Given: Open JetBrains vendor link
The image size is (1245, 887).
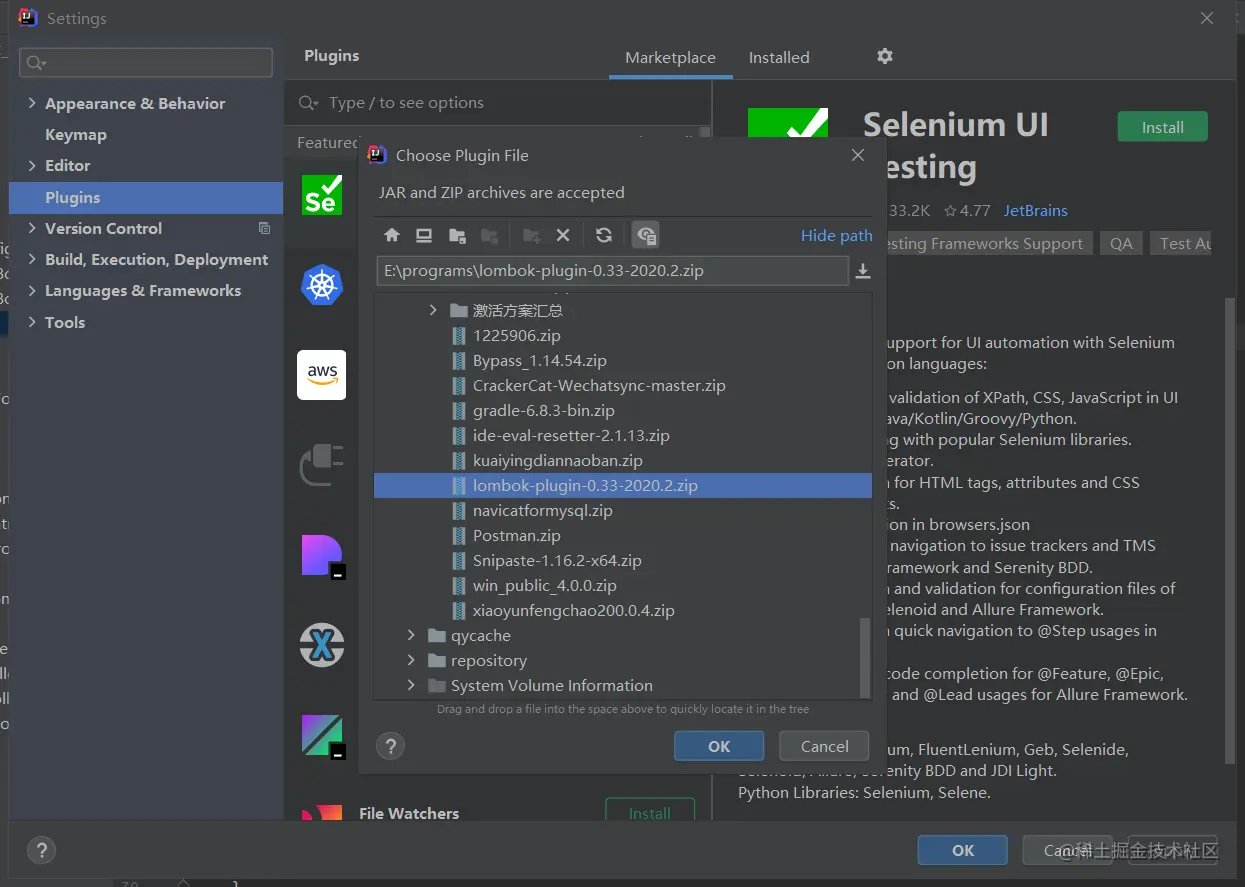Looking at the screenshot, I should click(1036, 210).
